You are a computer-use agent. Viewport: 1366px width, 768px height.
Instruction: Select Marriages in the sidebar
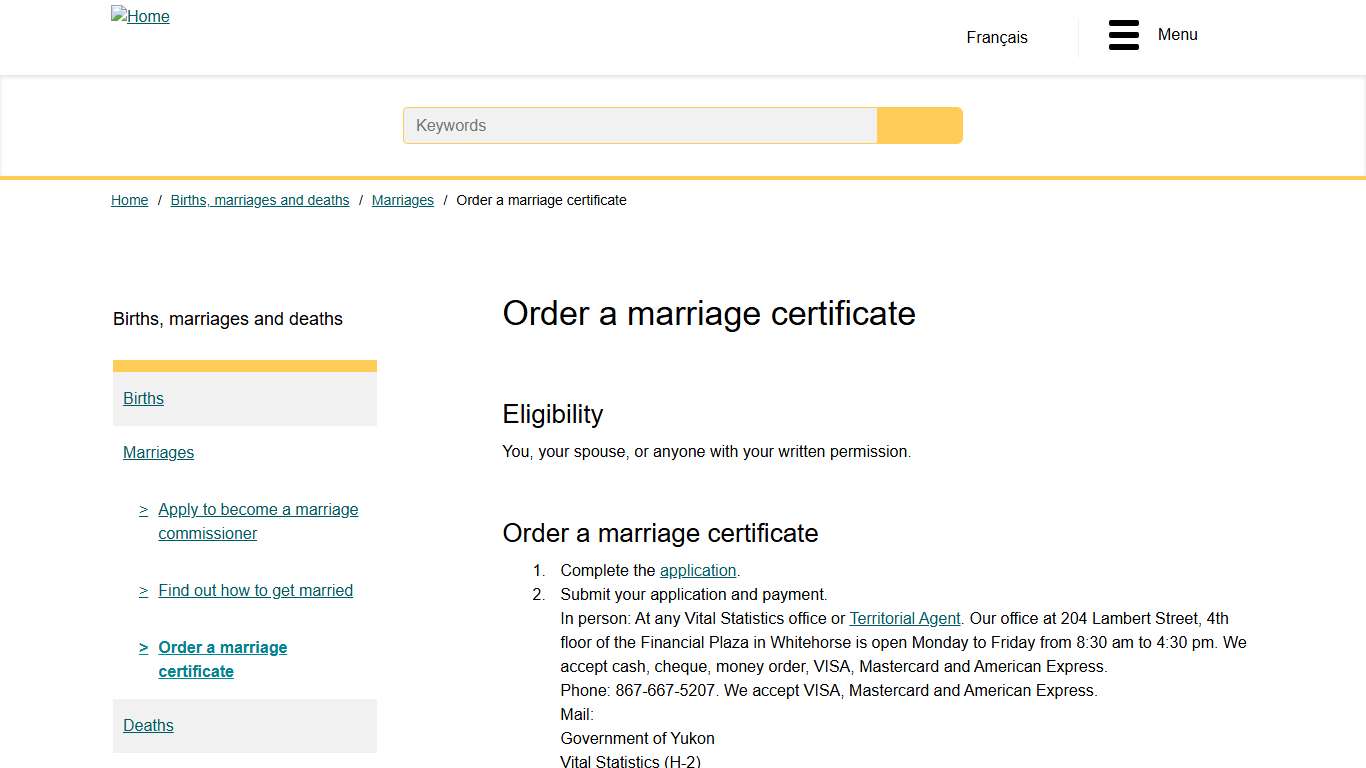pos(158,452)
